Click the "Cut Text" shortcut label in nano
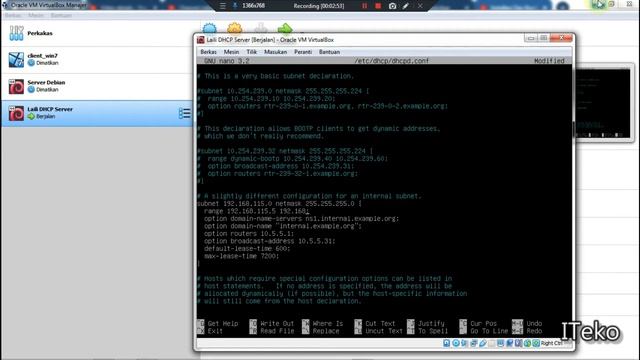This screenshot has height=360, width=640. (380, 323)
